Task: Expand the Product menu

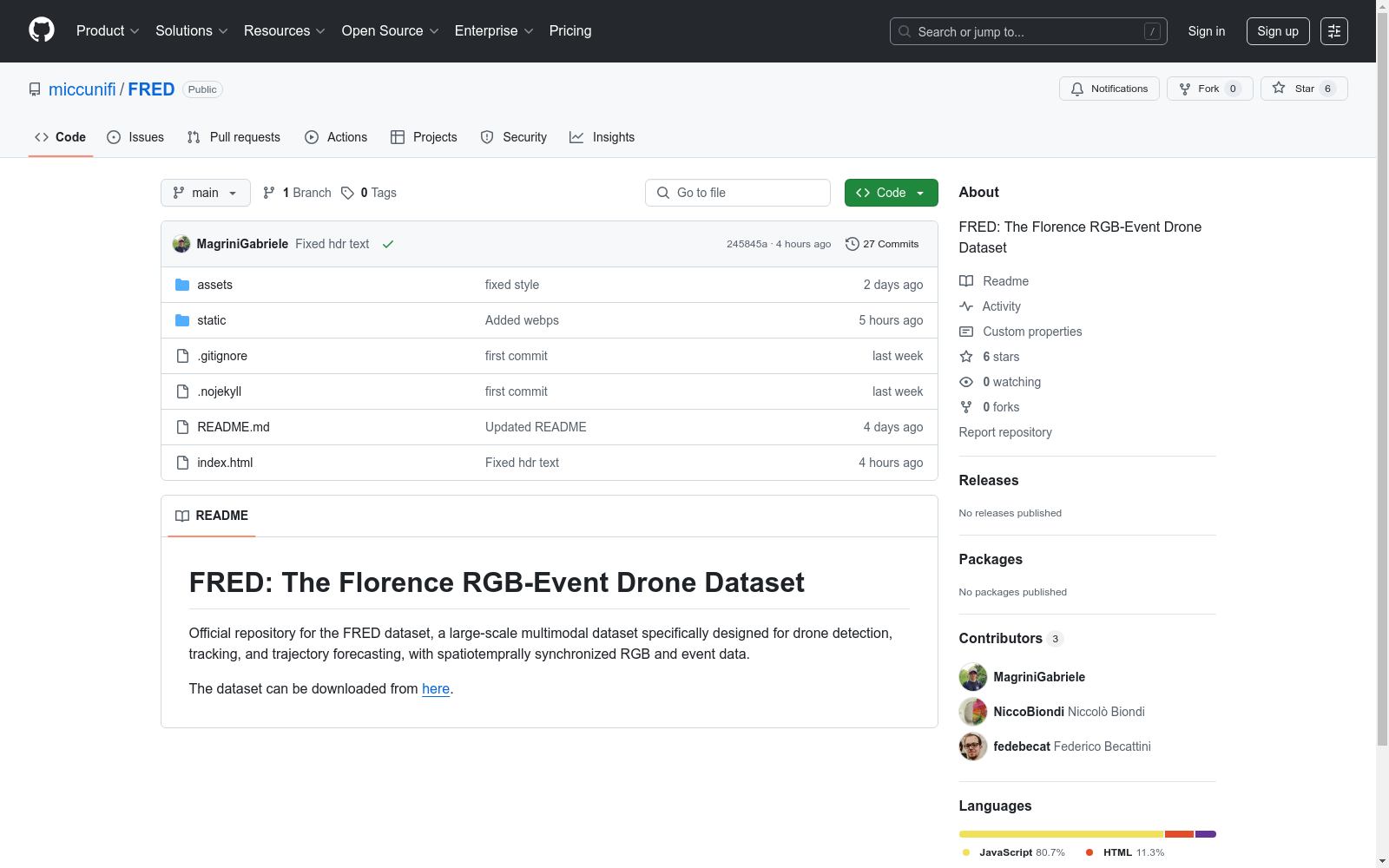Action: click(x=108, y=31)
